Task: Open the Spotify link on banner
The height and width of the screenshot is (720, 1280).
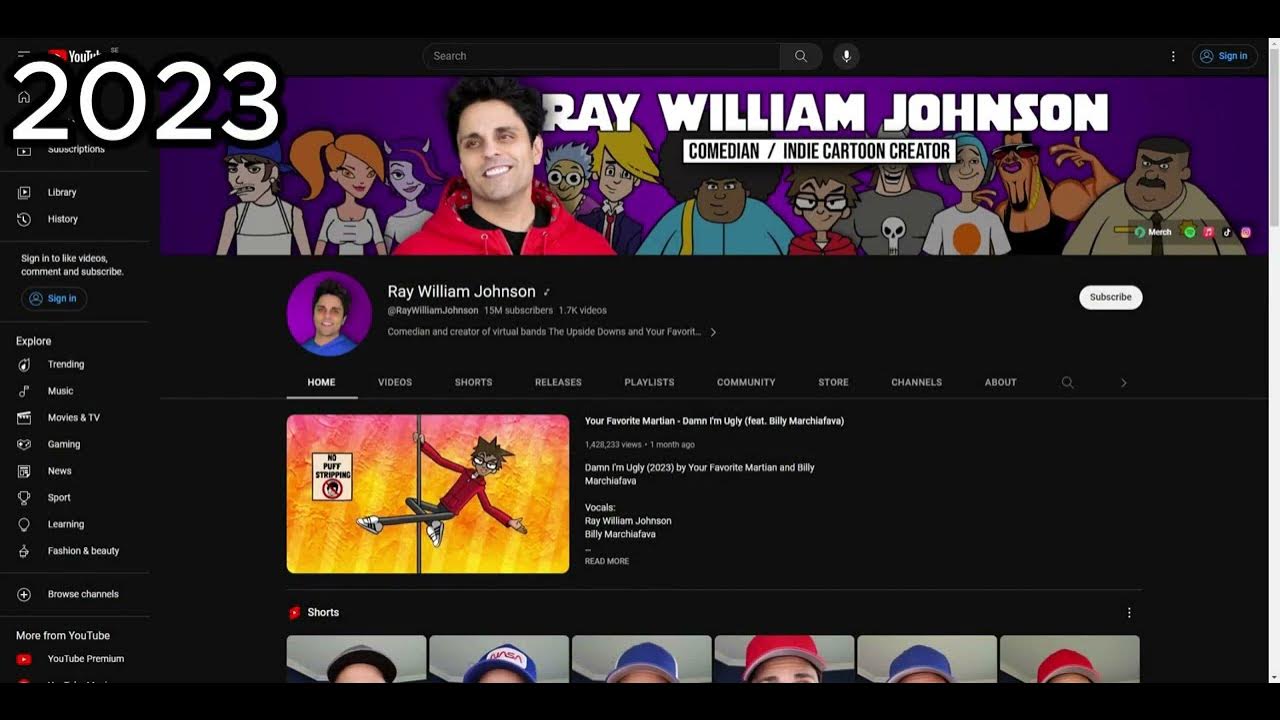Action: pos(1190,232)
